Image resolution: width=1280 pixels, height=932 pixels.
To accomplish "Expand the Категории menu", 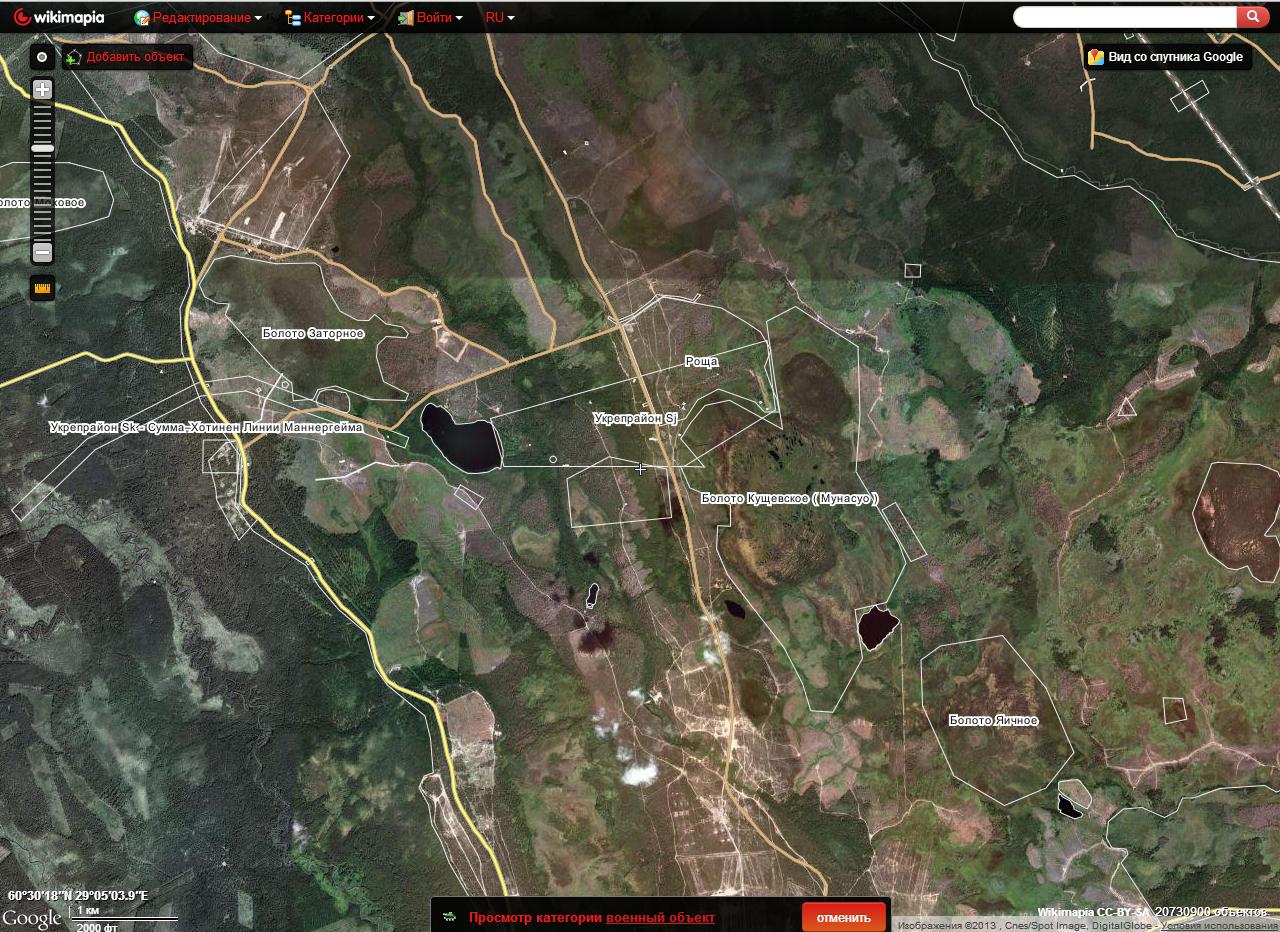I will click(x=330, y=18).
